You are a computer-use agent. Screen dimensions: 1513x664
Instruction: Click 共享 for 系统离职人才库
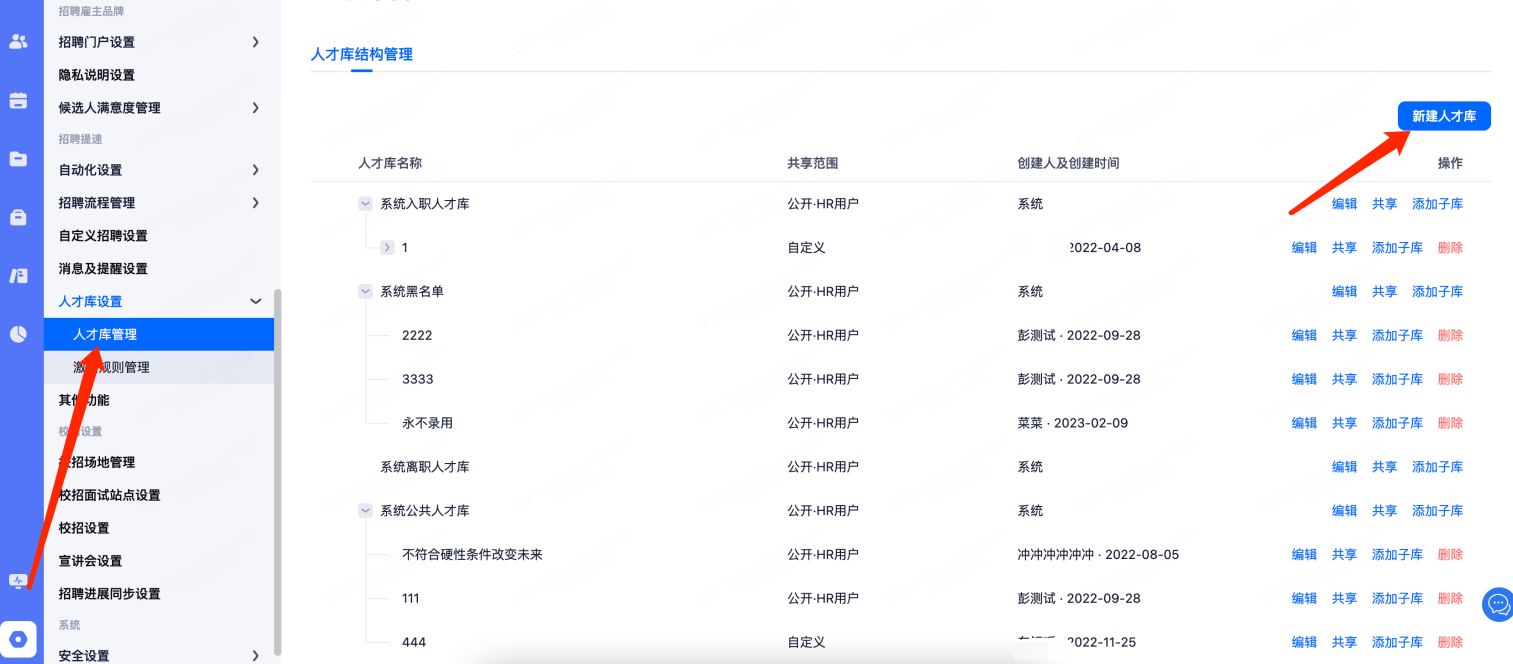(x=1384, y=467)
